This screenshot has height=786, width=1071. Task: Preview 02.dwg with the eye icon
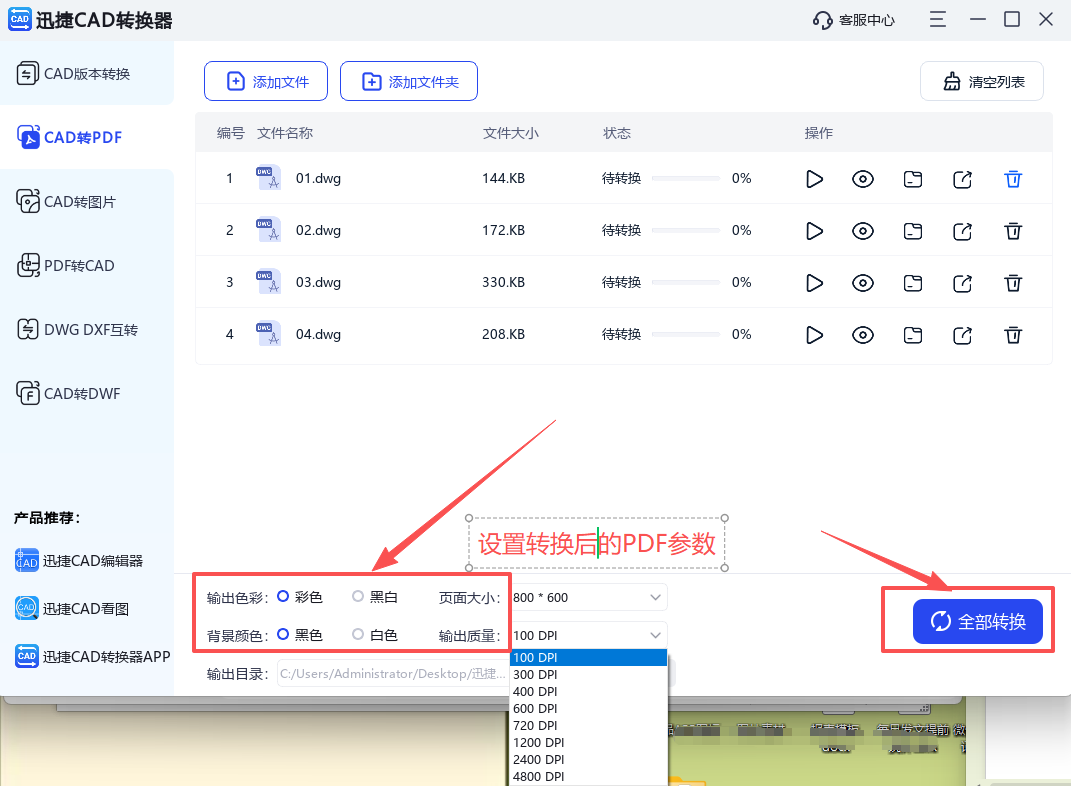[863, 231]
